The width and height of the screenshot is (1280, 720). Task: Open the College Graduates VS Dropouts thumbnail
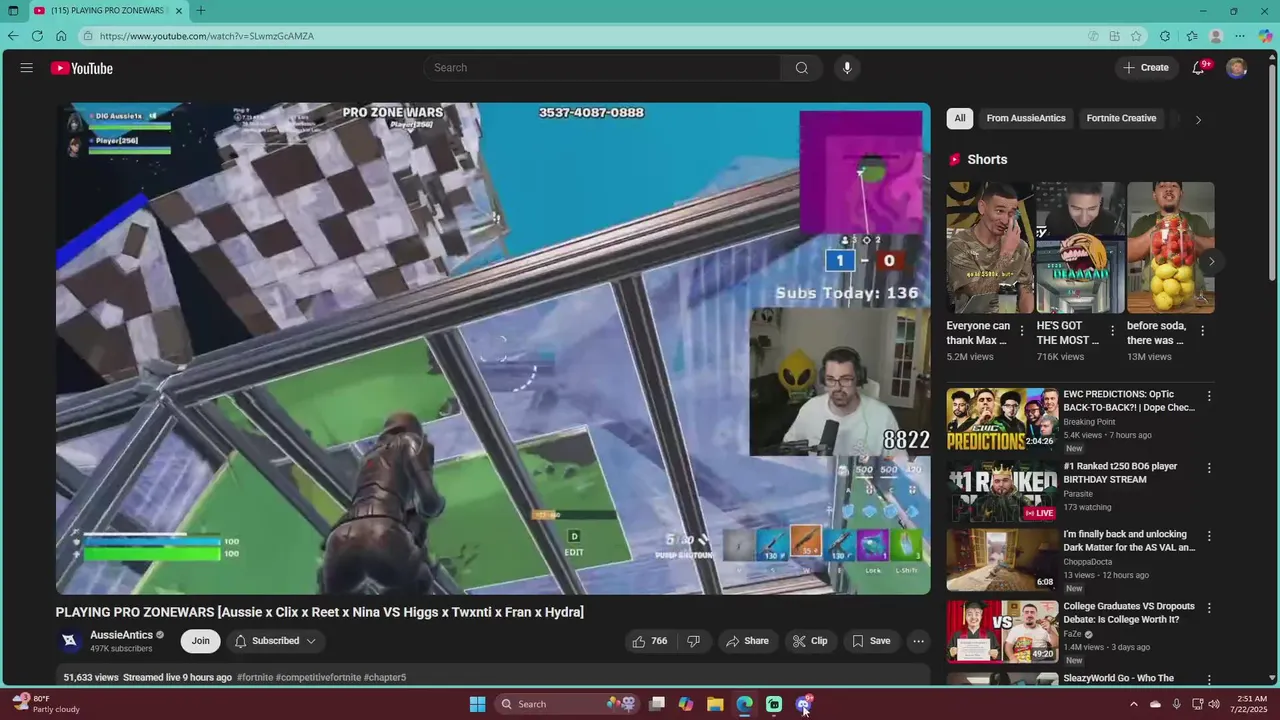point(1002,631)
